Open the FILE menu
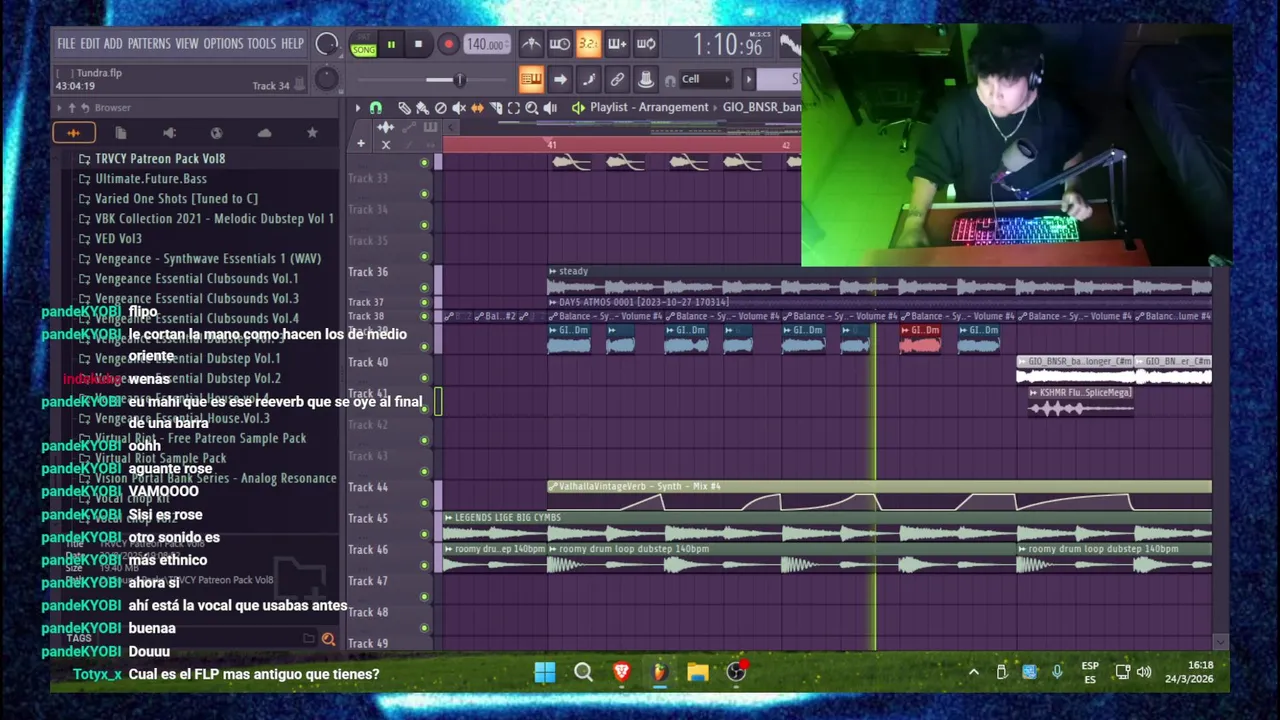The height and width of the screenshot is (720, 1280). (66, 44)
